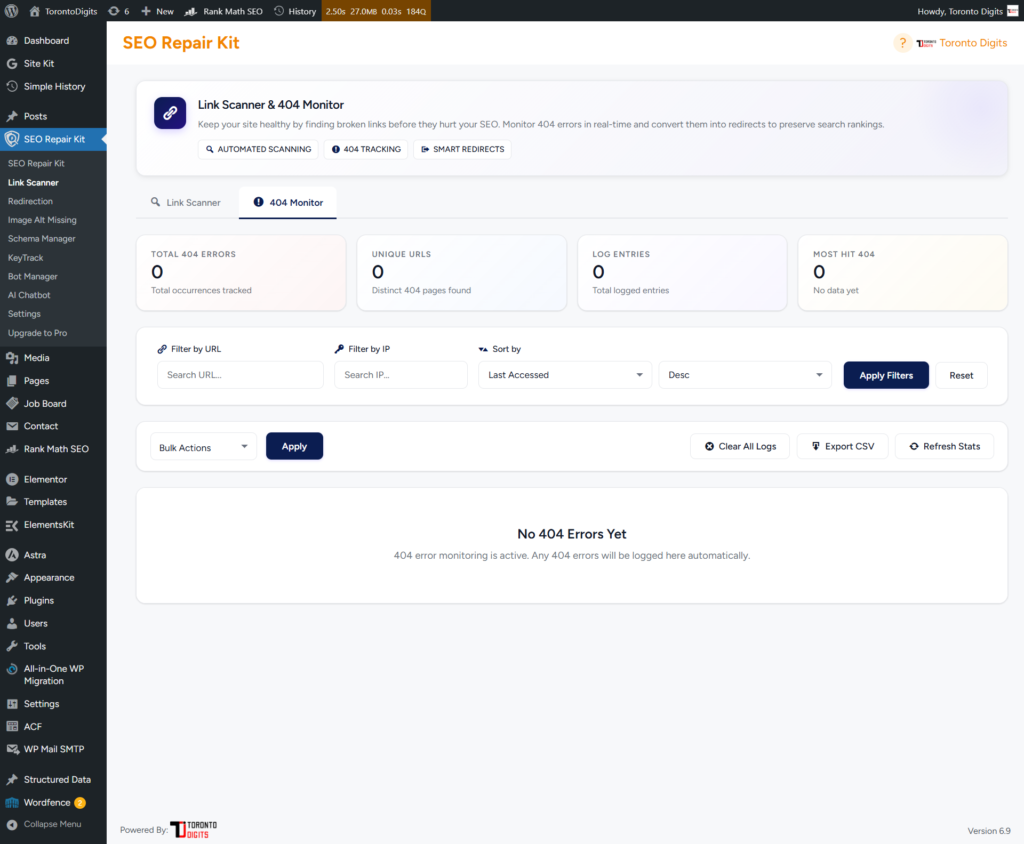The image size is (1024, 844).
Task: Open Wordfence from the sidebar
Action: point(47,802)
